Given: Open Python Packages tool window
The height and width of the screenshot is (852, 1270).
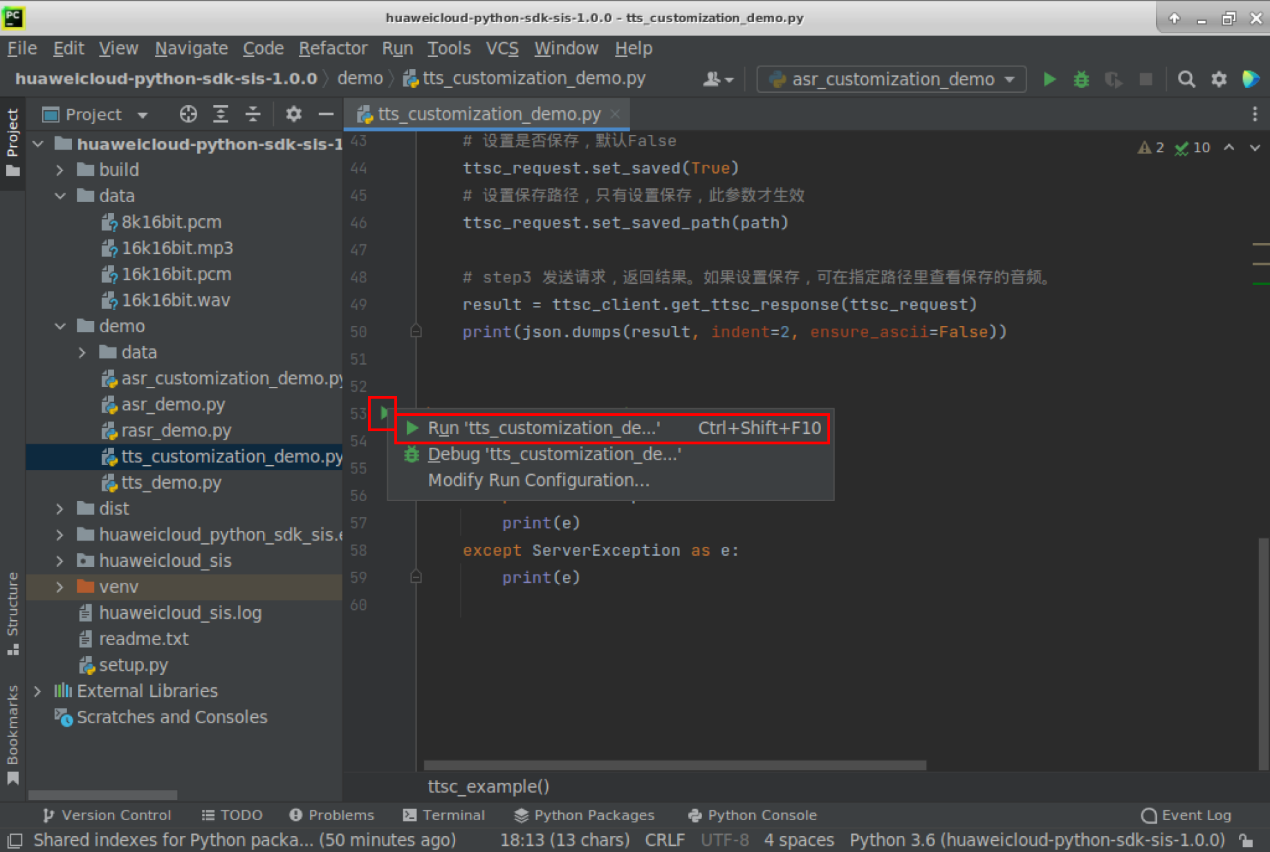Looking at the screenshot, I should (584, 815).
